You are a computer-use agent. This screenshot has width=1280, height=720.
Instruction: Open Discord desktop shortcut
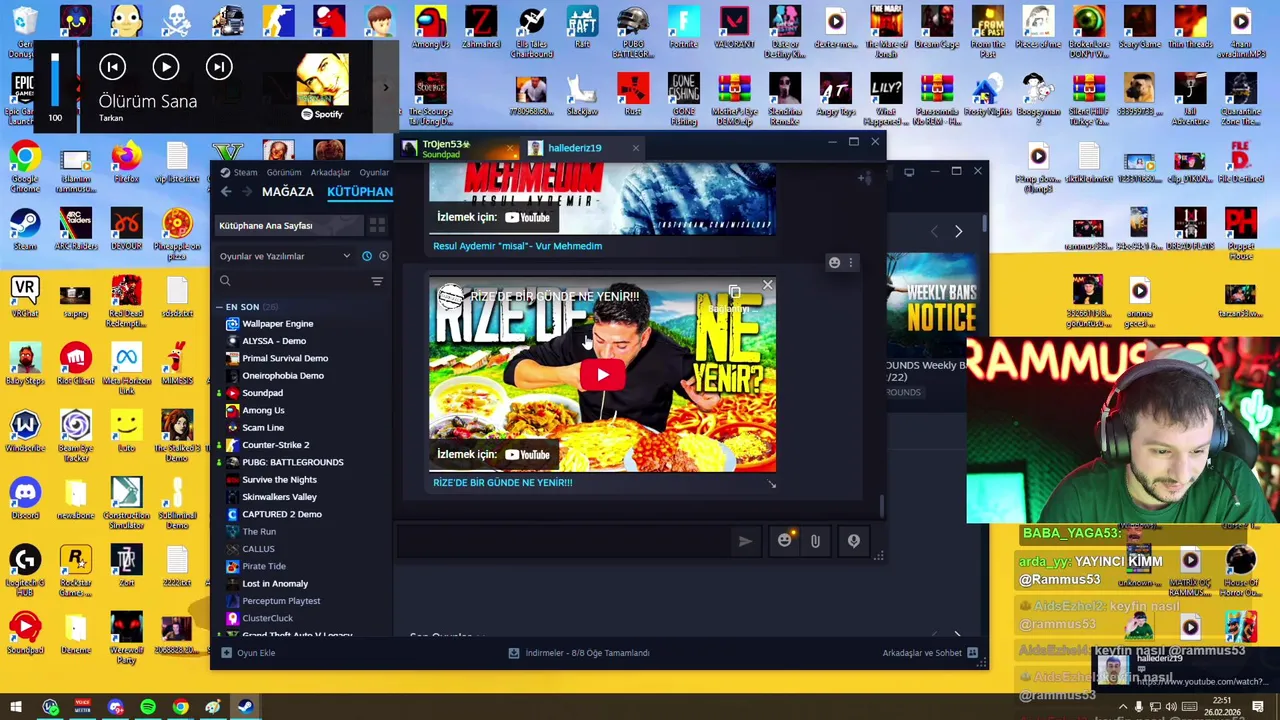click(x=25, y=498)
